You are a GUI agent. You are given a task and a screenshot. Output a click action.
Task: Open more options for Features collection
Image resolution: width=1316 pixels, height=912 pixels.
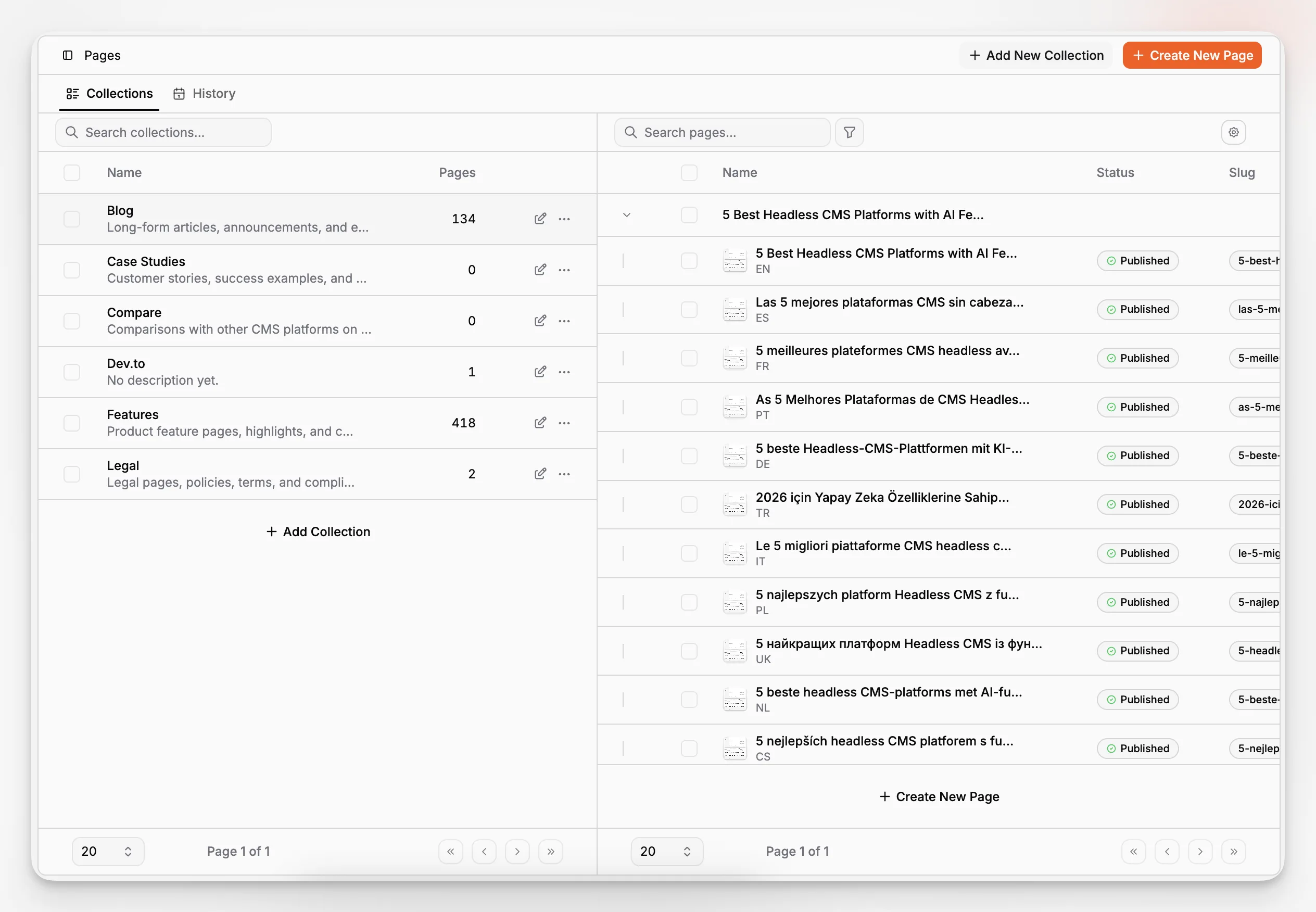pos(565,423)
